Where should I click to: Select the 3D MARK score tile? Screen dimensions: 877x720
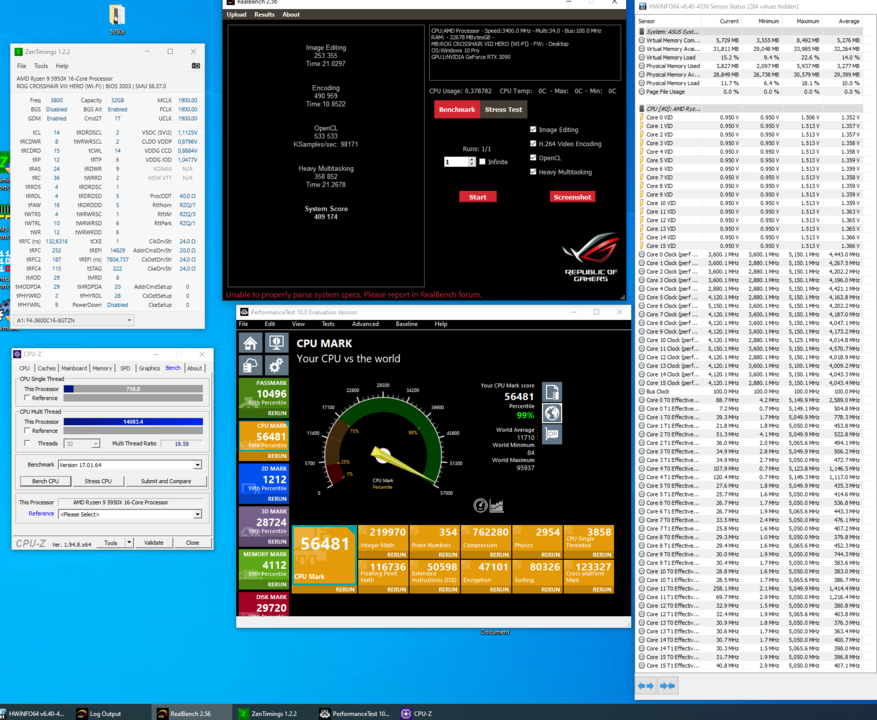point(263,526)
